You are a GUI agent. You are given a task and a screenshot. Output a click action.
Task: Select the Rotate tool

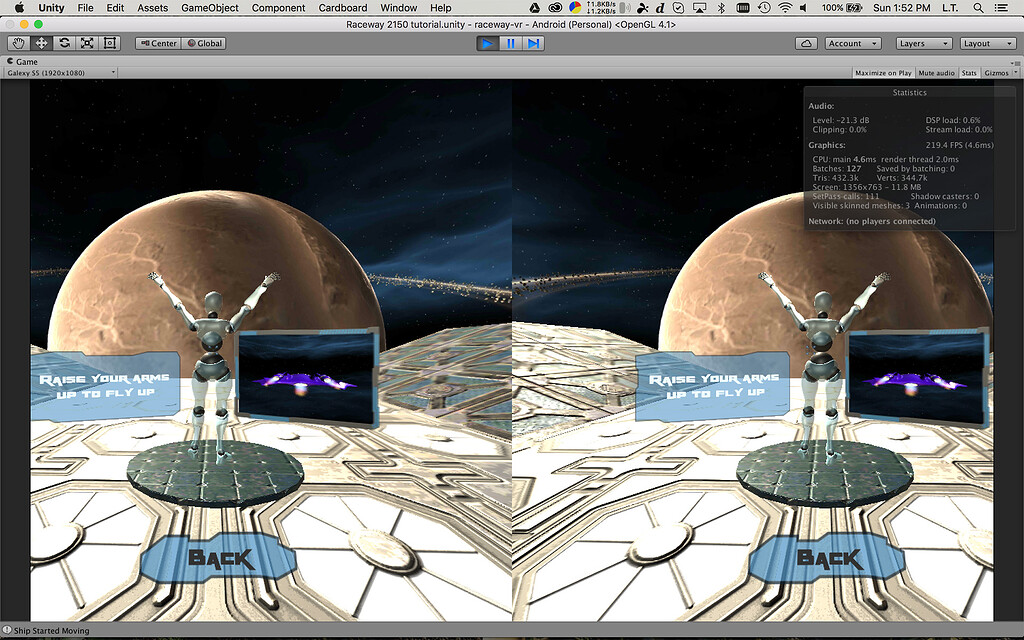tap(63, 42)
